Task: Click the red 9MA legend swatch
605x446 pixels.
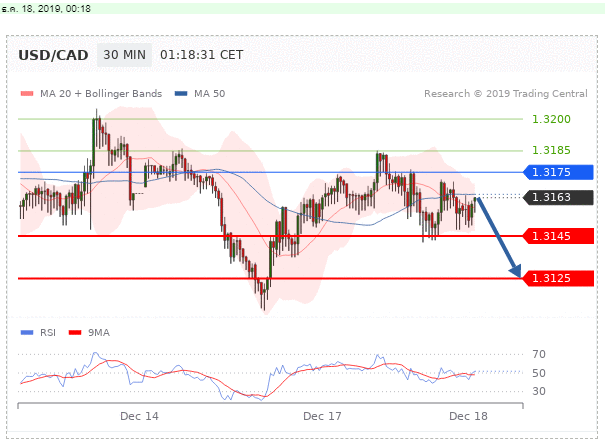Action: point(75,333)
